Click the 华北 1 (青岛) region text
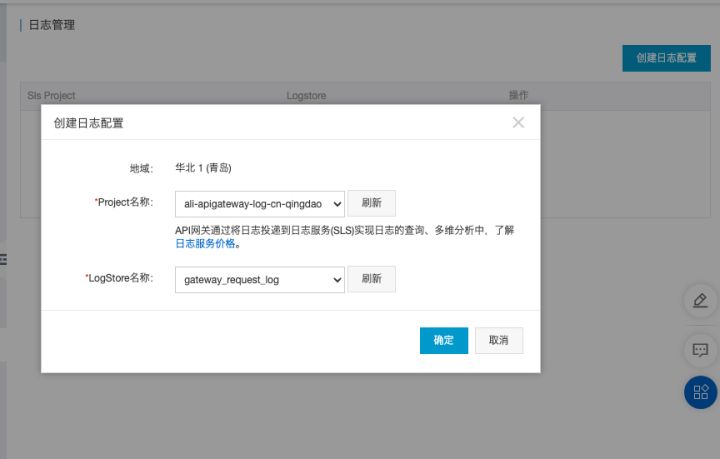The image size is (720, 459). pos(203,168)
